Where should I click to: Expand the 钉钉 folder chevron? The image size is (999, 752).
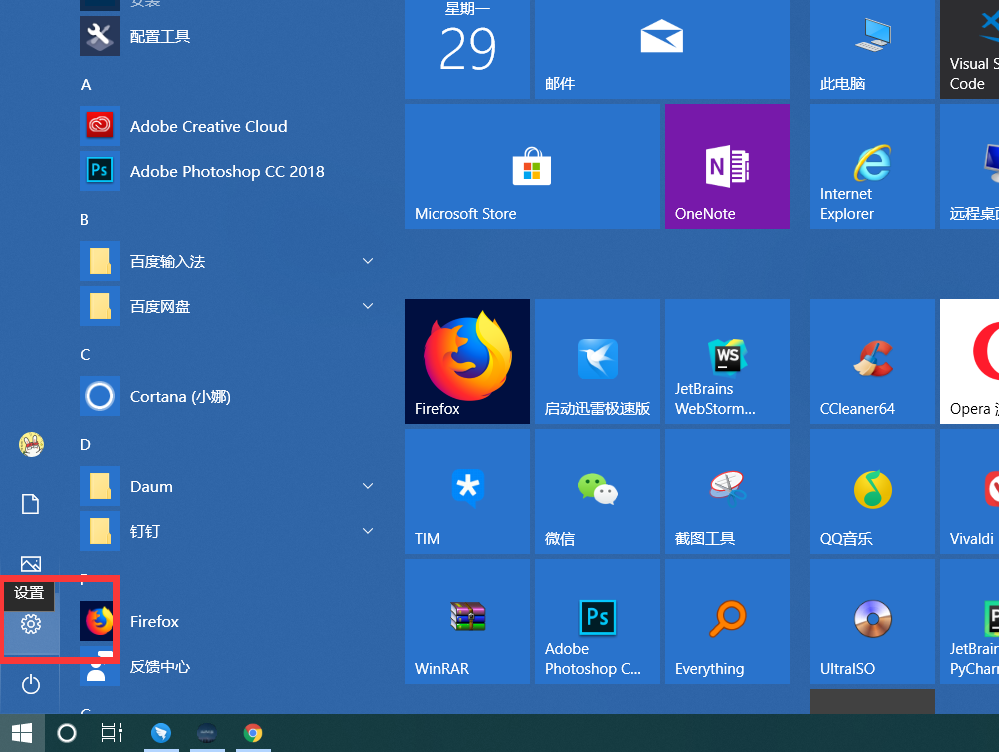368,531
